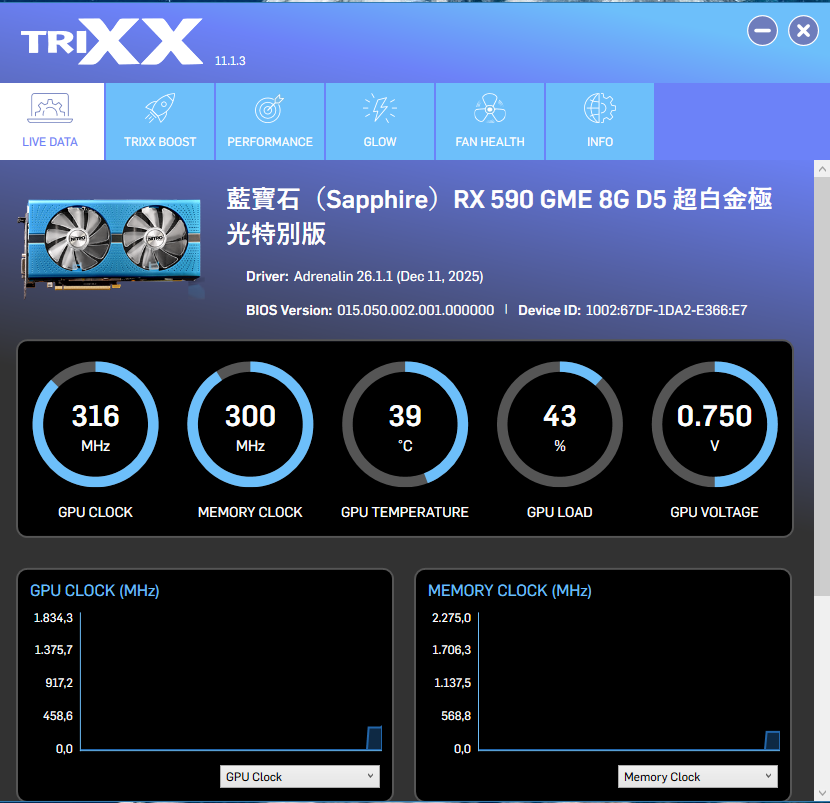Click the GPU LOAD gauge label

[560, 512]
